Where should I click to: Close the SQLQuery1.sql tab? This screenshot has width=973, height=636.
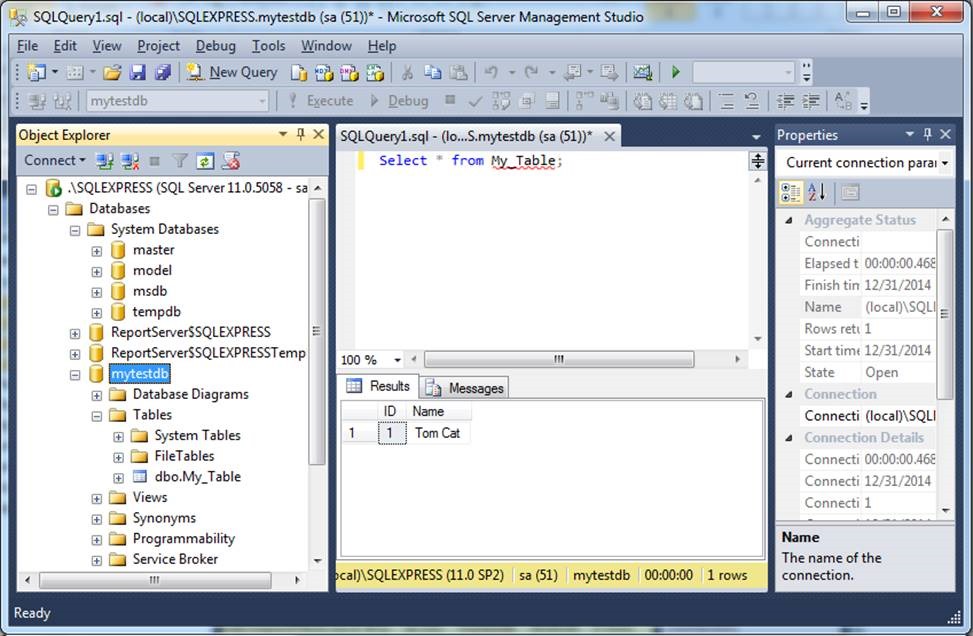click(609, 136)
